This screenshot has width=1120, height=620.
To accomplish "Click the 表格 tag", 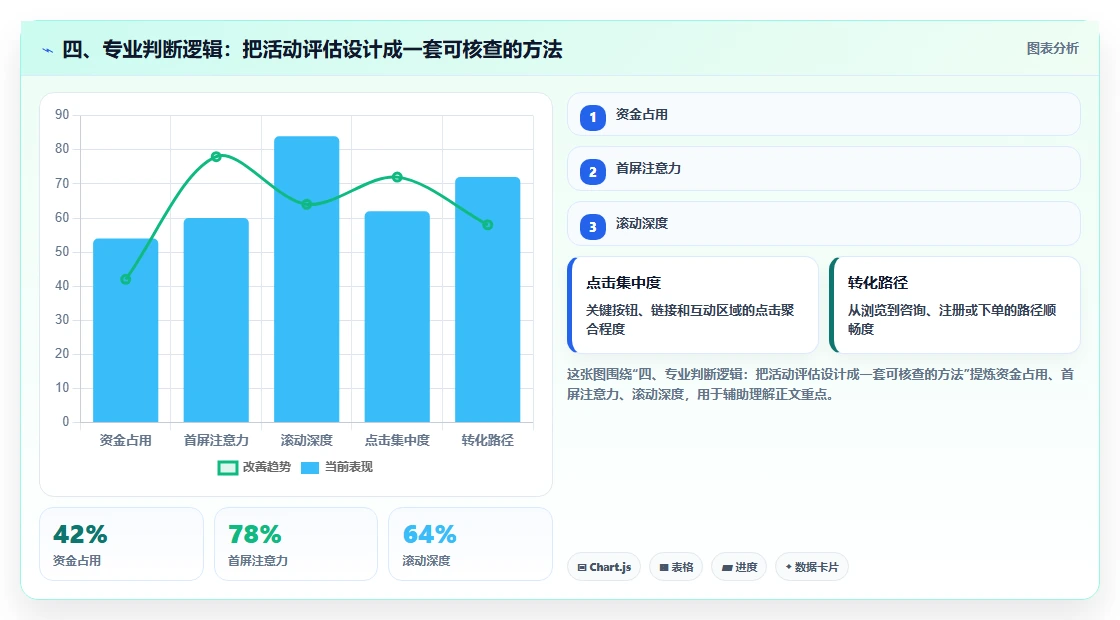I will pos(676,567).
